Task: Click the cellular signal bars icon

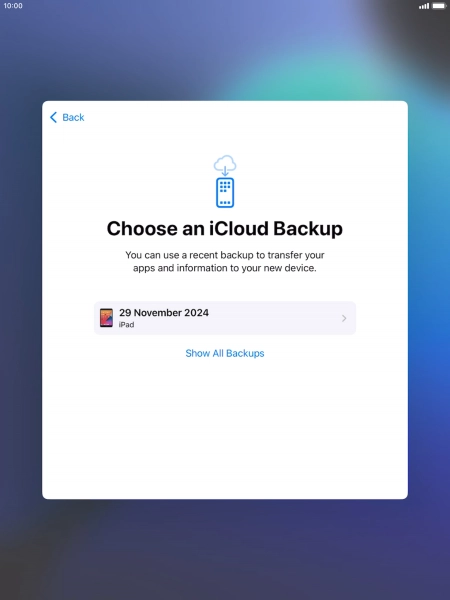Action: [x=424, y=6]
